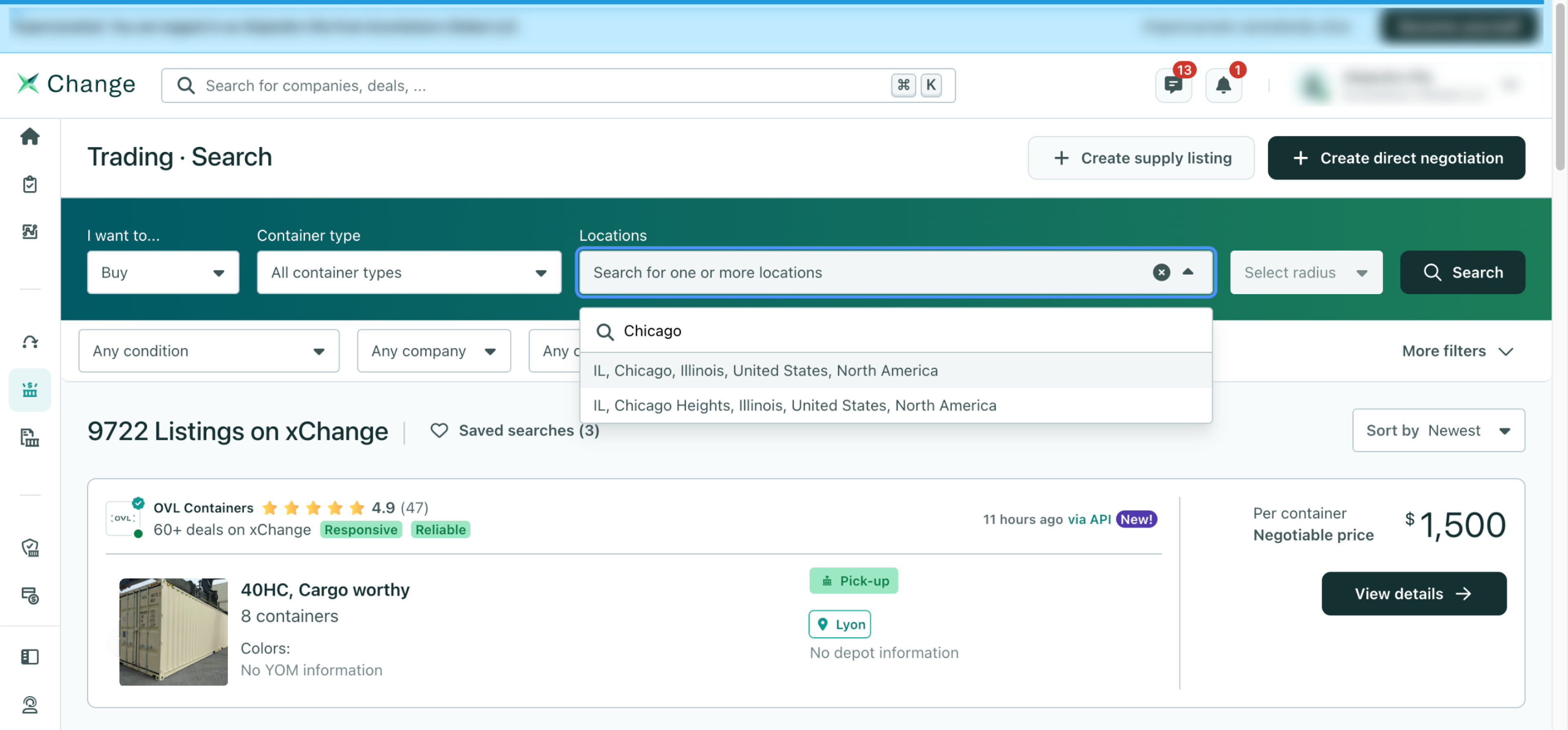Click the 40HC container thumbnail

[174, 632]
